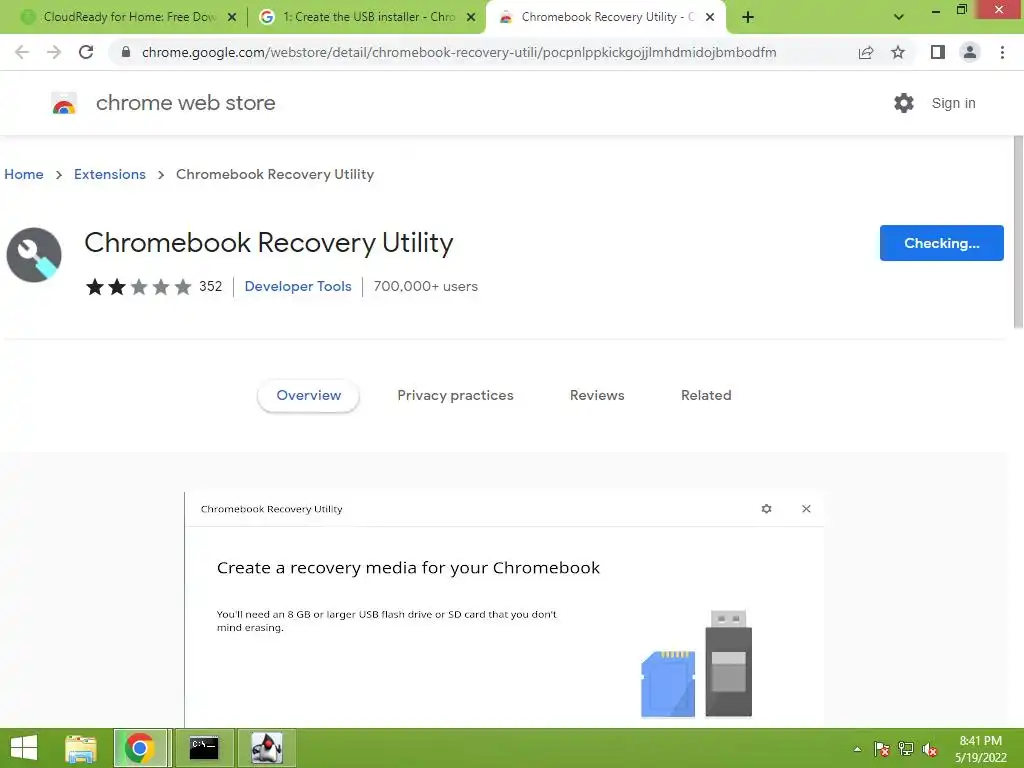This screenshot has width=1024, height=768.
Task: Select the Overview tab
Action: click(308, 395)
